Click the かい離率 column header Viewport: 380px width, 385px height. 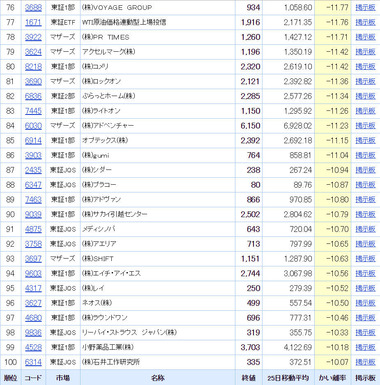click(x=332, y=378)
